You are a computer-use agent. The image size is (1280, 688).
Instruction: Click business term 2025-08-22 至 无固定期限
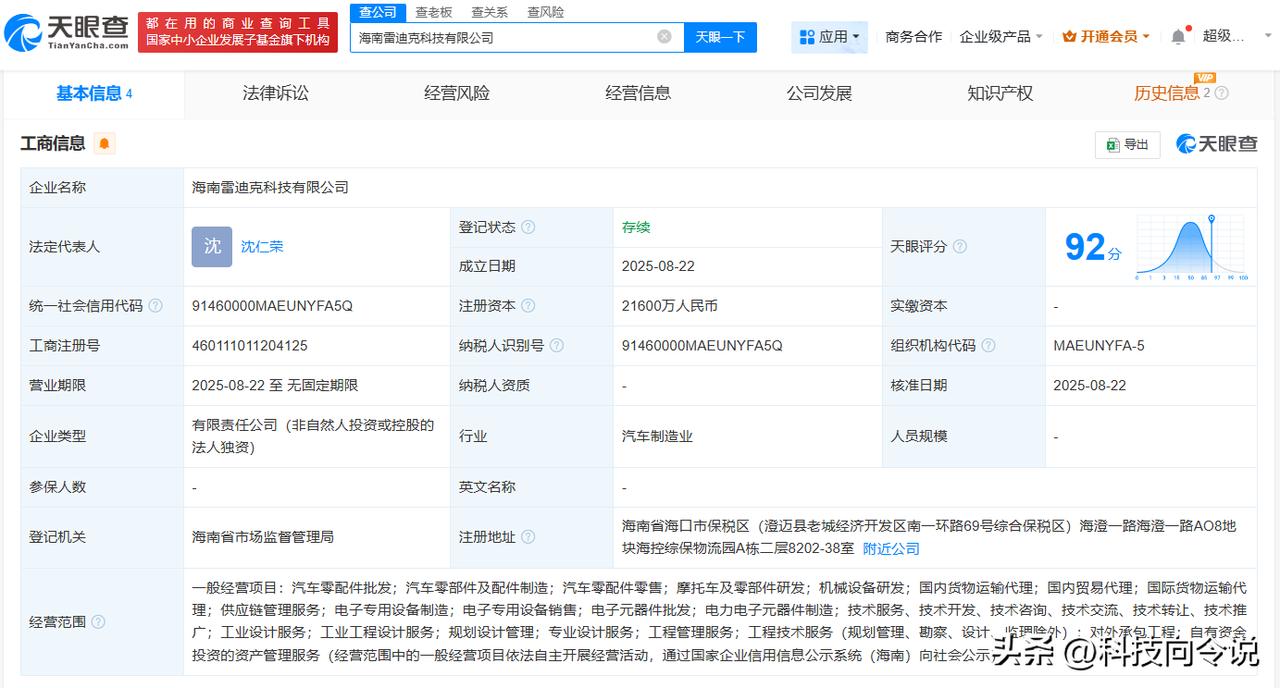[275, 385]
